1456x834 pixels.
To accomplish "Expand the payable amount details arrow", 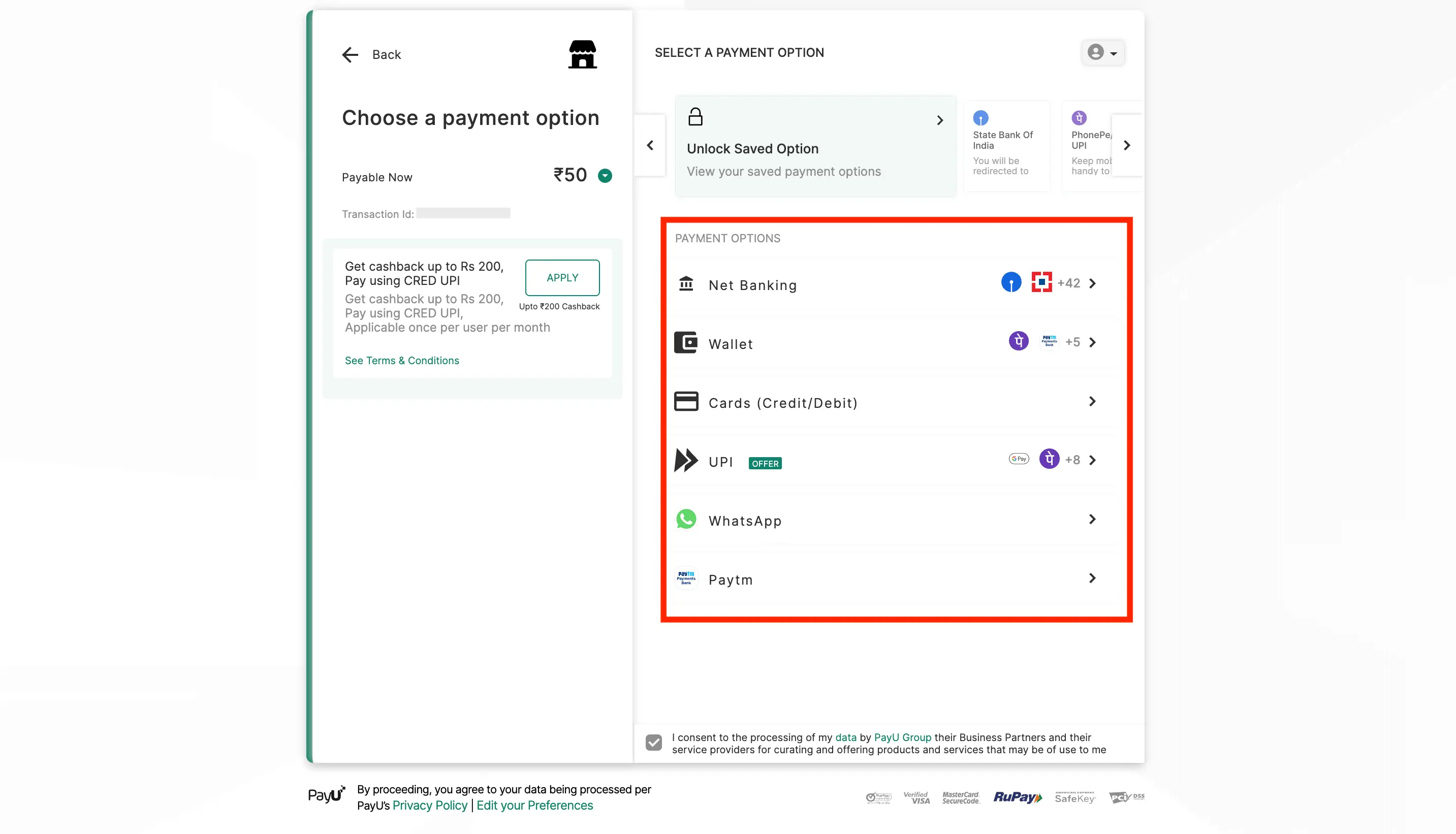I will [605, 175].
